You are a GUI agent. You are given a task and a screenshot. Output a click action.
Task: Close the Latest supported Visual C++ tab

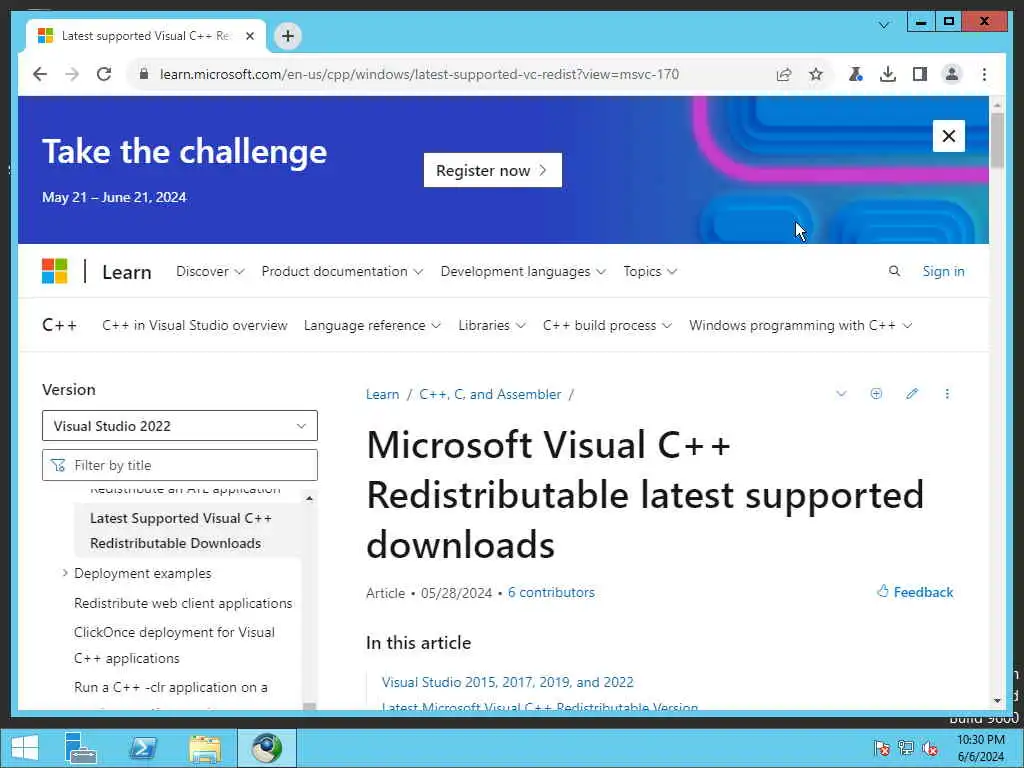249,36
